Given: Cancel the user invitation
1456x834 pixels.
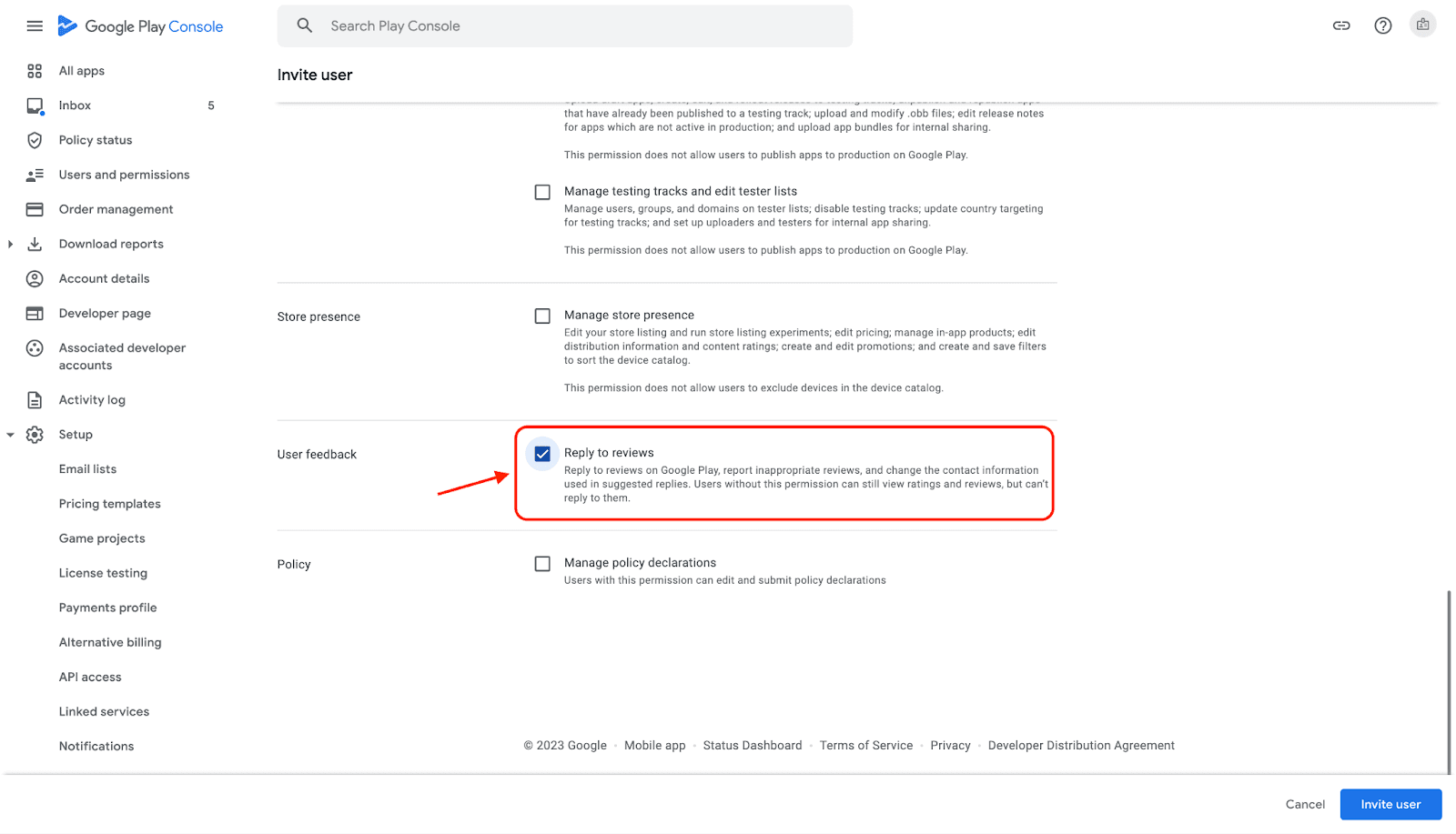Looking at the screenshot, I should point(1305,804).
